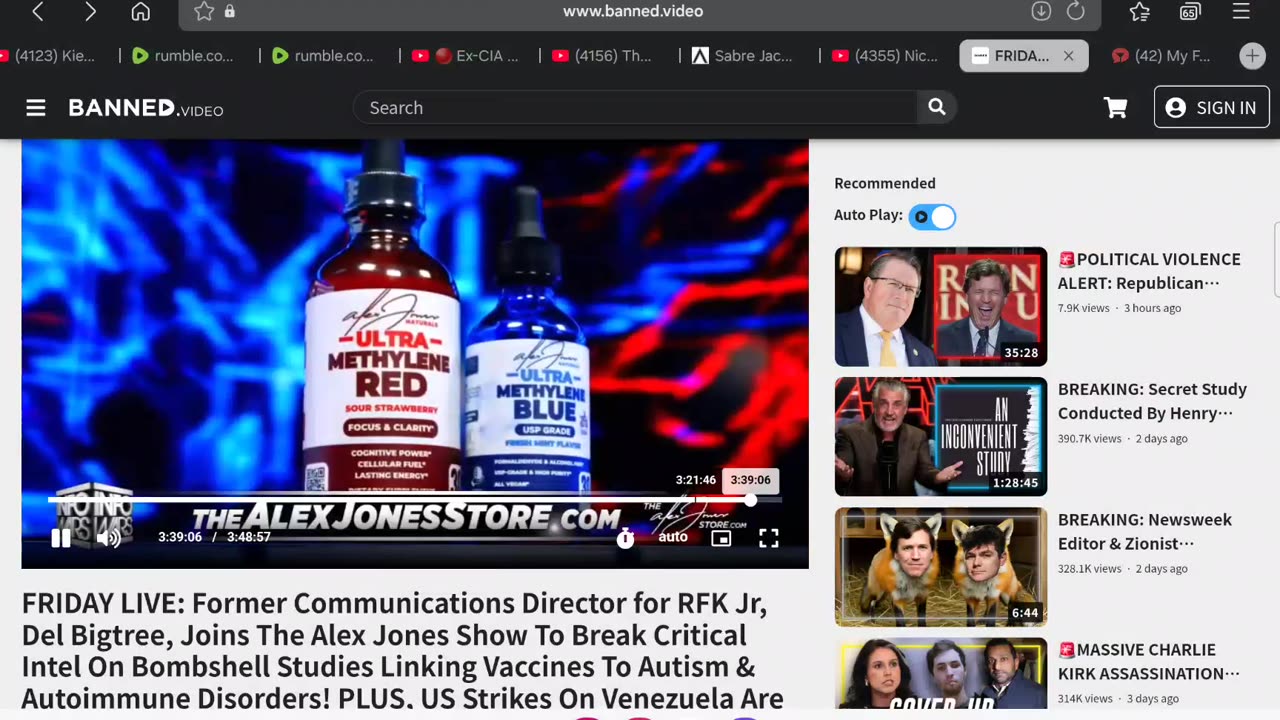Open the browser hamburger menu
Image resolution: width=1280 pixels, height=720 pixels.
[x=1241, y=12]
